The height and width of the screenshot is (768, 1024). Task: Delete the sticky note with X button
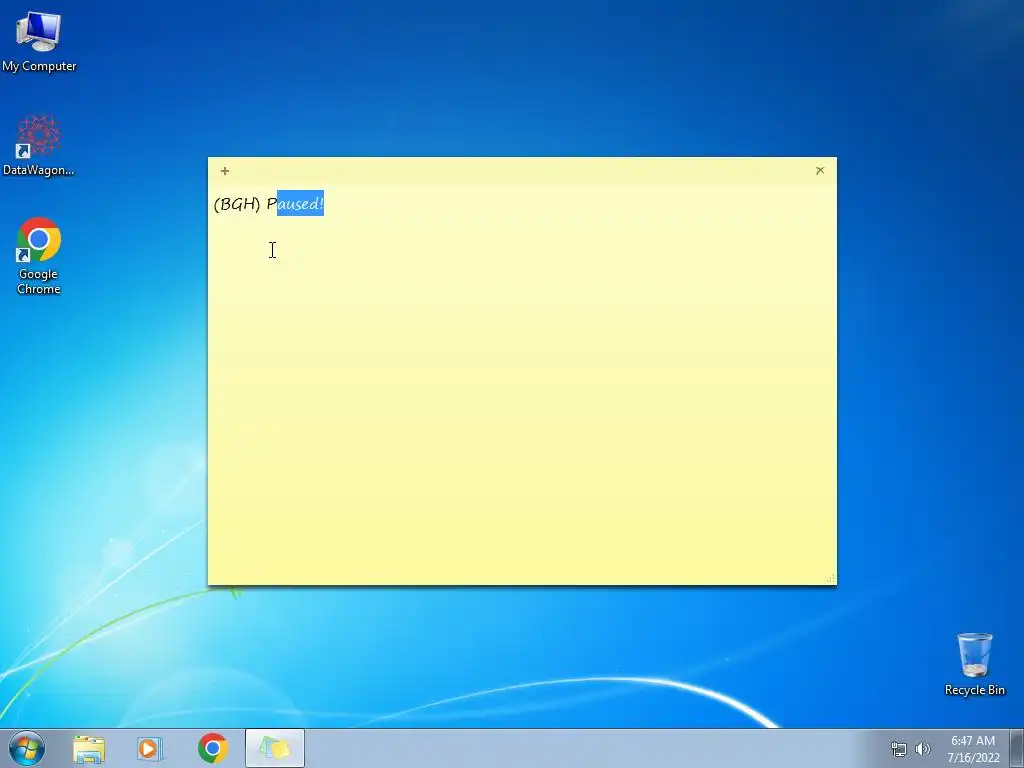pyautogui.click(x=820, y=170)
